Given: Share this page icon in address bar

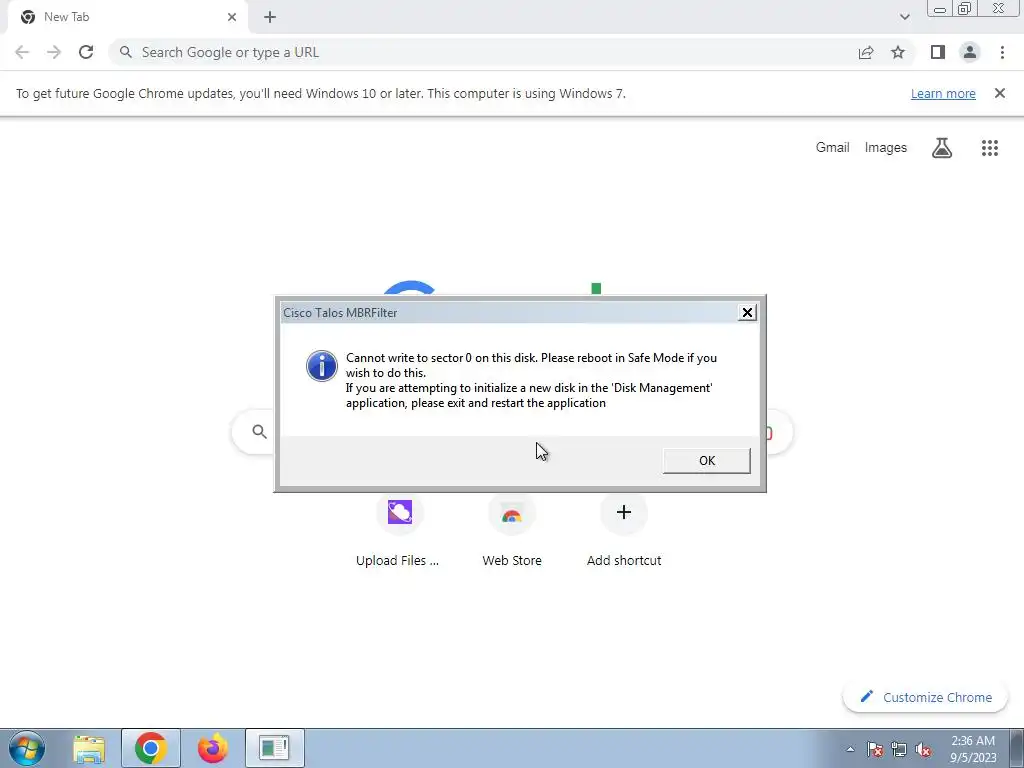Looking at the screenshot, I should pyautogui.click(x=866, y=52).
